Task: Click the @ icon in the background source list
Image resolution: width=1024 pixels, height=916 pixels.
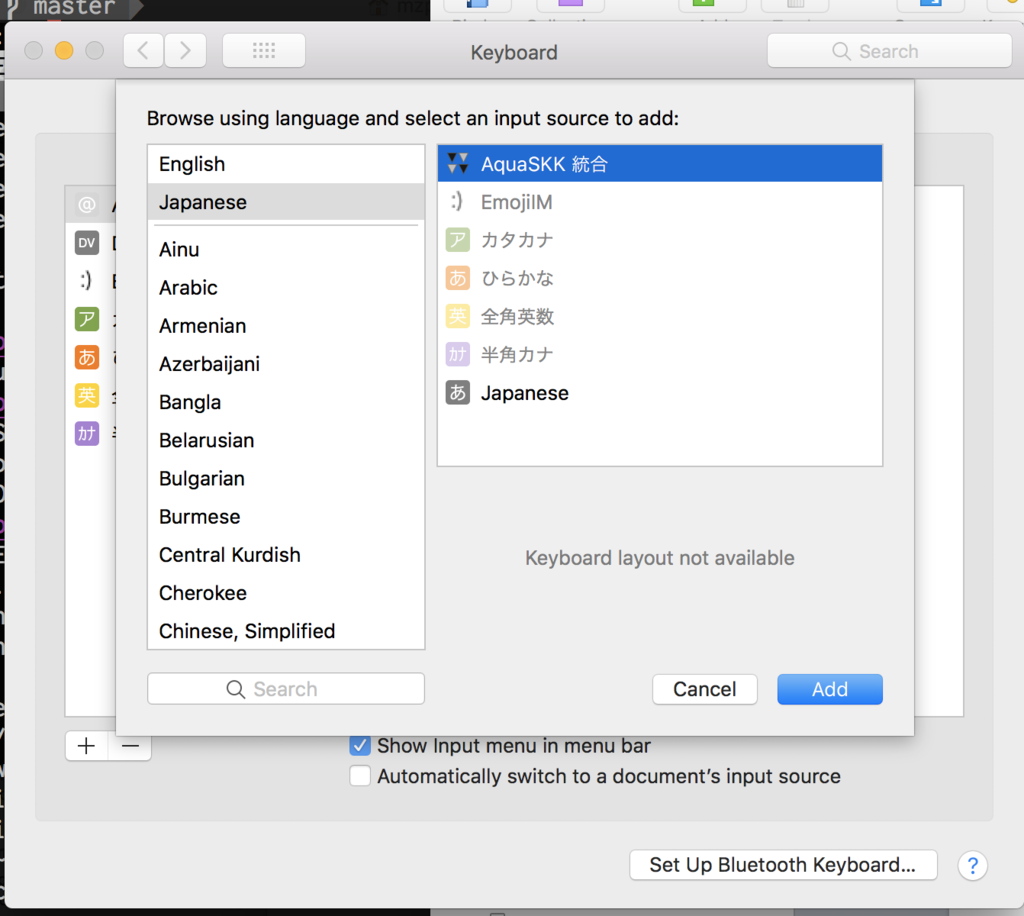Action: click(87, 205)
